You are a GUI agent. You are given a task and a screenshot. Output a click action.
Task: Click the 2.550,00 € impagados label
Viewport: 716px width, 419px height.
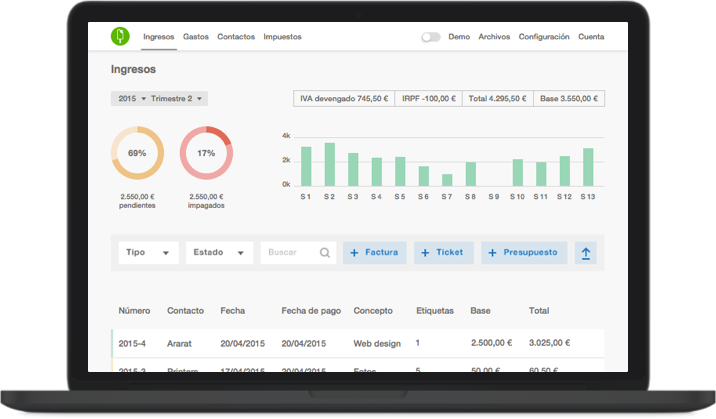pyautogui.click(x=206, y=201)
